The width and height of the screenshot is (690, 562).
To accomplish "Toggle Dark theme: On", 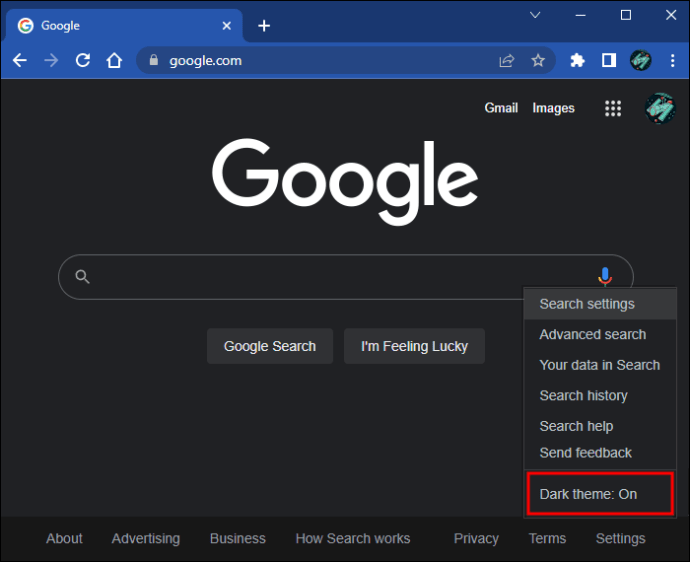I will pyautogui.click(x=600, y=494).
